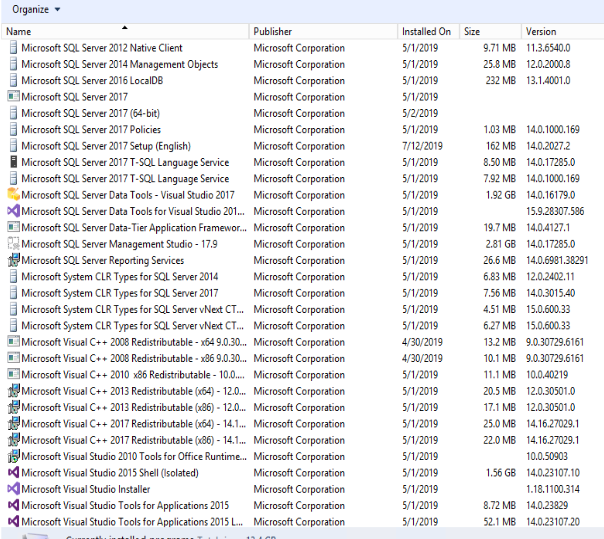Select Microsoft SQL Server Management Studio - 17.9 name
The width and height of the screenshot is (604, 539).
(x=119, y=244)
